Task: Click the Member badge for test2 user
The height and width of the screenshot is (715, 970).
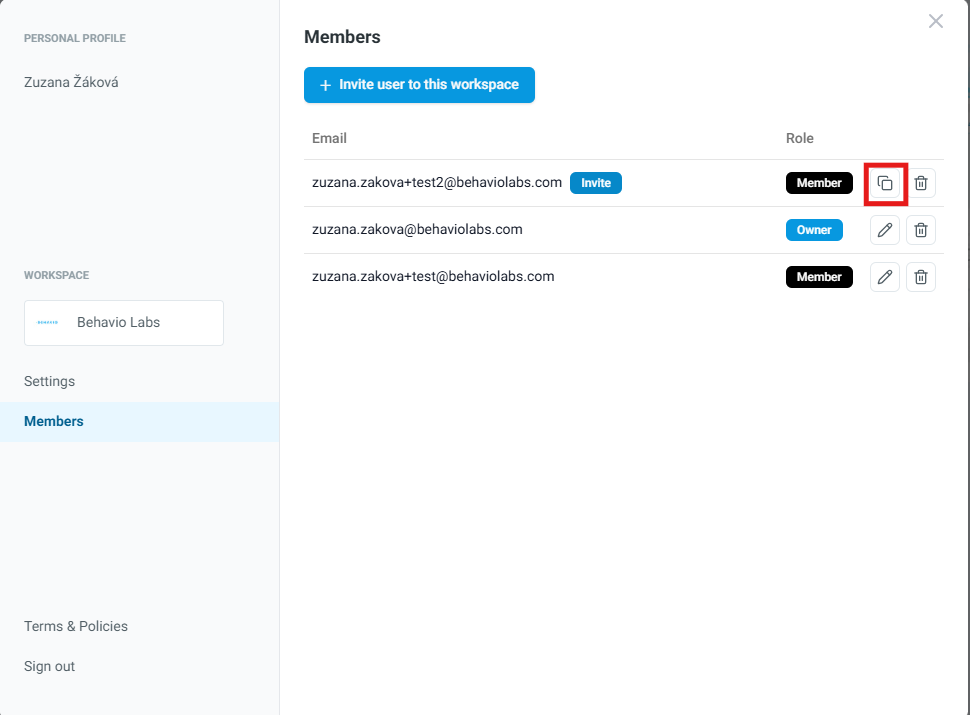Action: (x=819, y=183)
